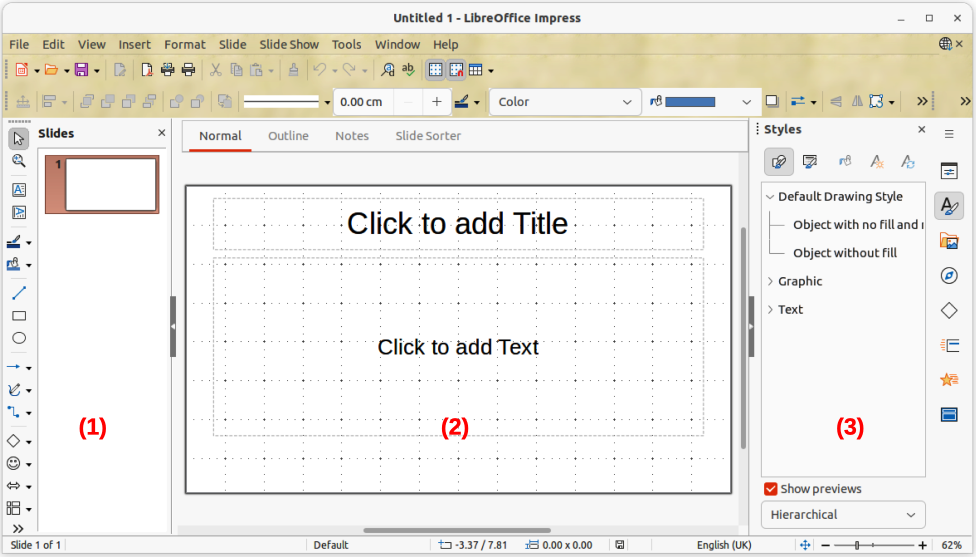Export directly as PDF
The width and height of the screenshot is (976, 557).
147,70
